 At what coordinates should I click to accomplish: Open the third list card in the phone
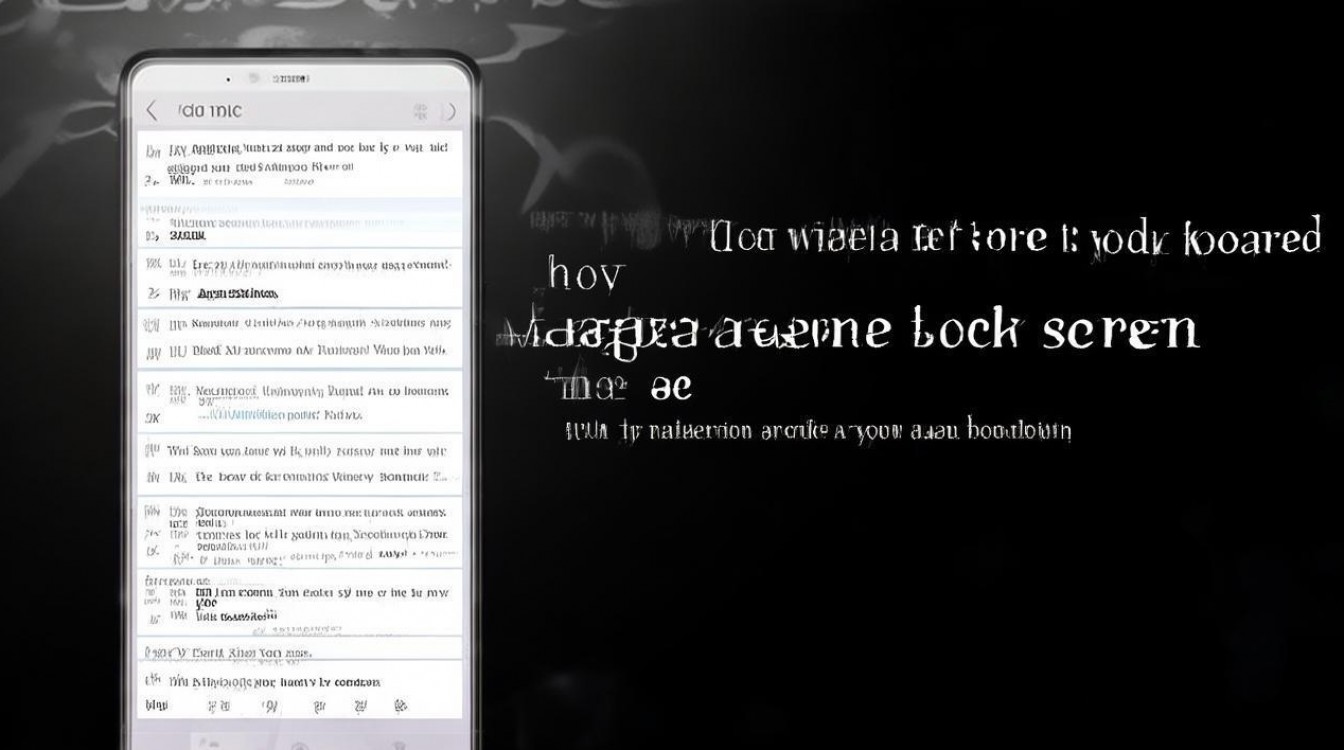(300, 277)
